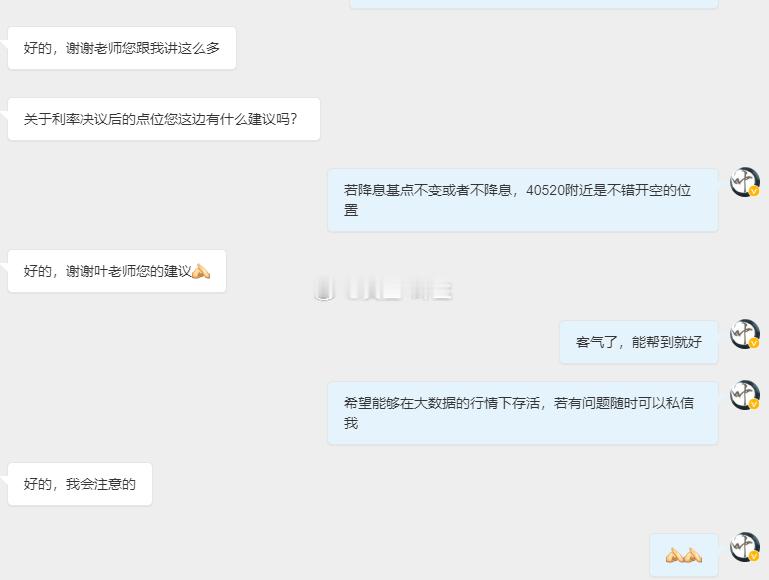
Task: Select the reply mentioning 40520附近
Action: [x=522, y=200]
